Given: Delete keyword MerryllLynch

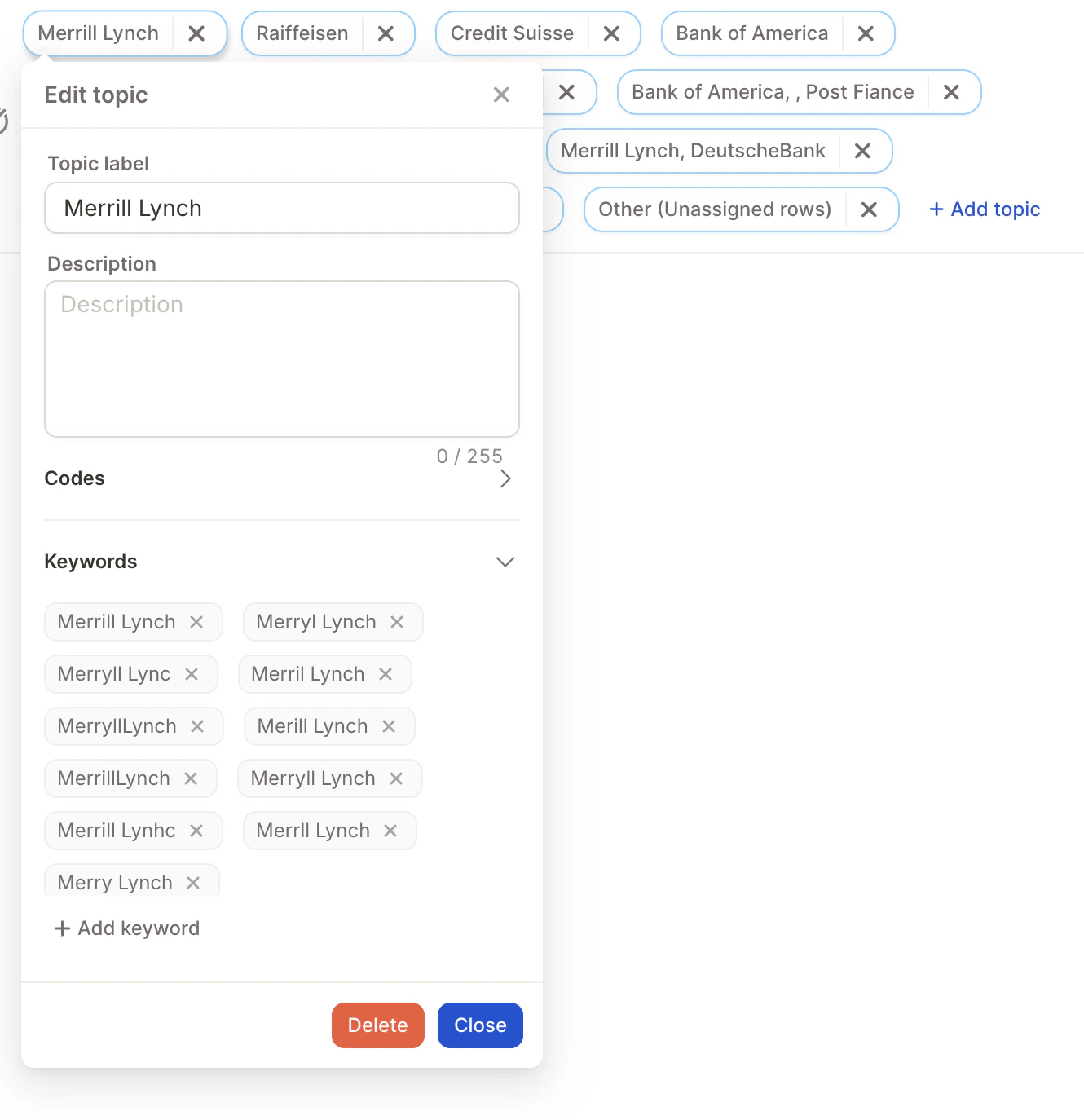Looking at the screenshot, I should coord(197,726).
